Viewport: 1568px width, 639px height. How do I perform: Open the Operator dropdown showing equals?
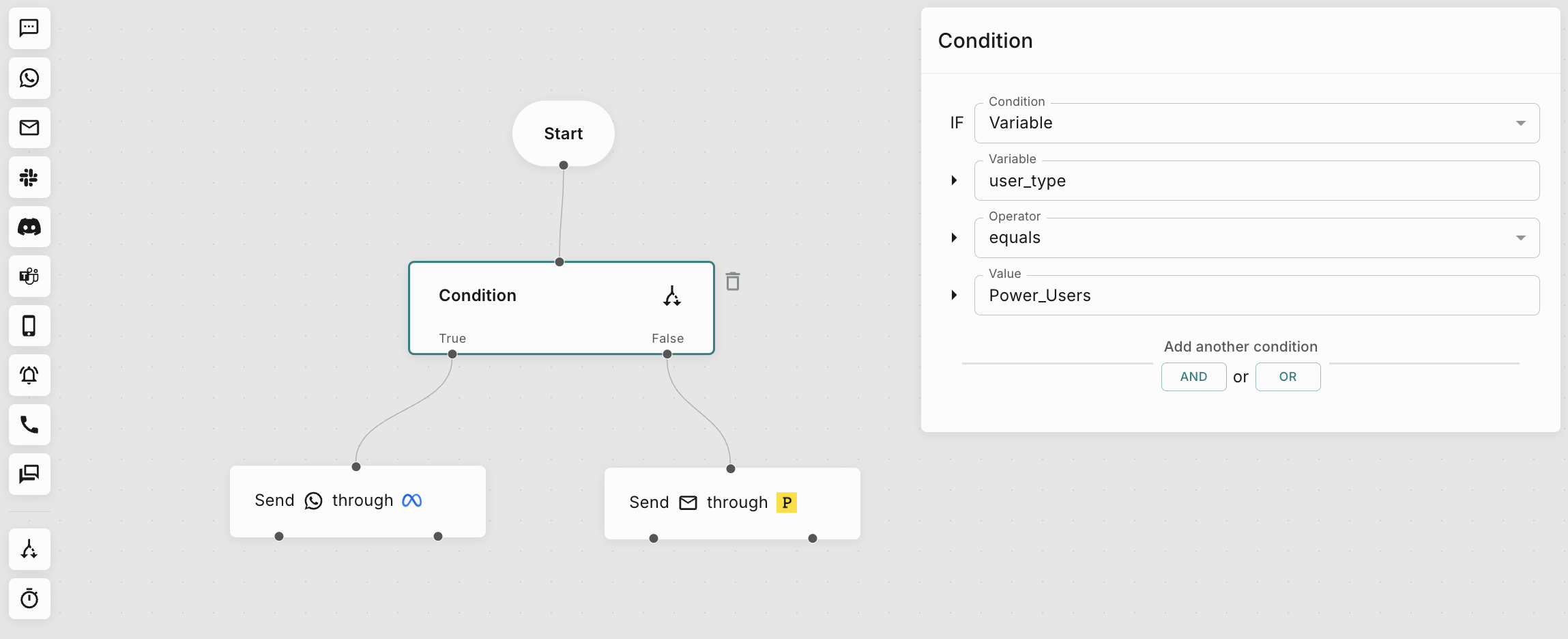[1256, 238]
